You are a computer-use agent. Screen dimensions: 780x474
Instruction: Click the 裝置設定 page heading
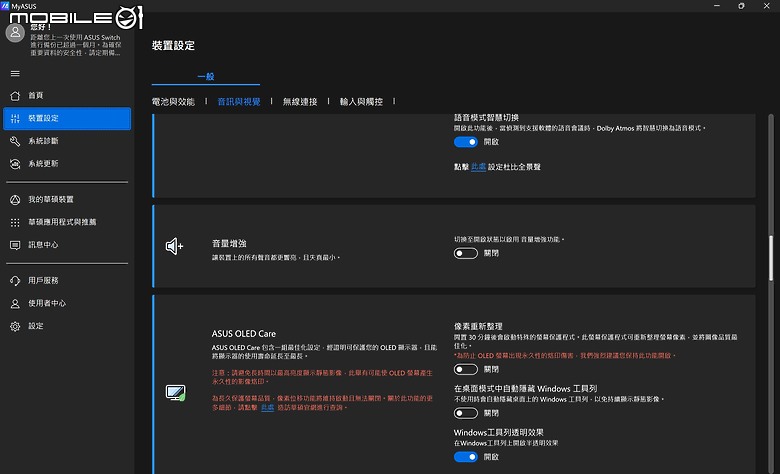173,46
